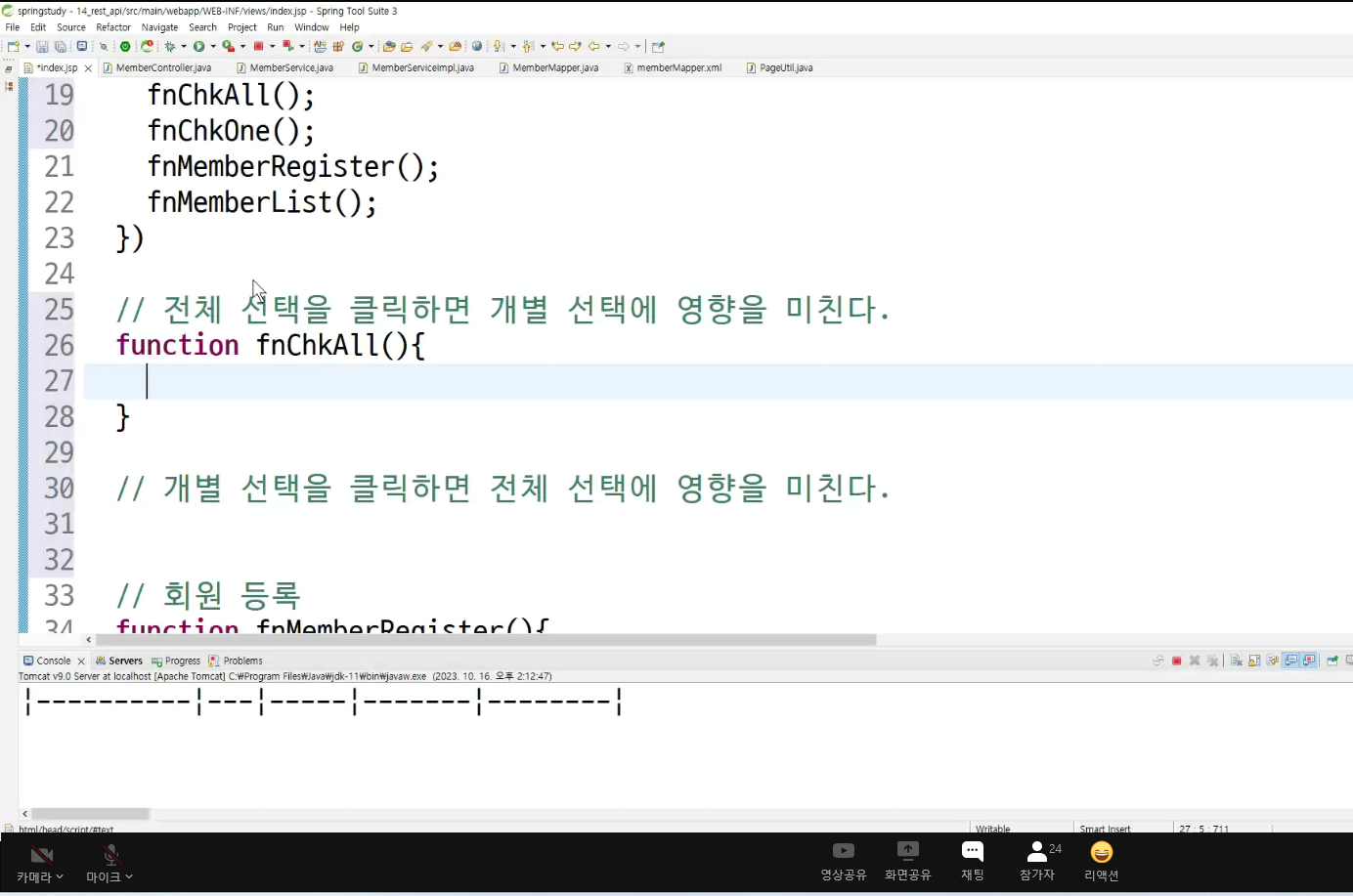Image resolution: width=1353 pixels, height=896 pixels.
Task: Close the index.jsp editor tab
Action: [88, 68]
